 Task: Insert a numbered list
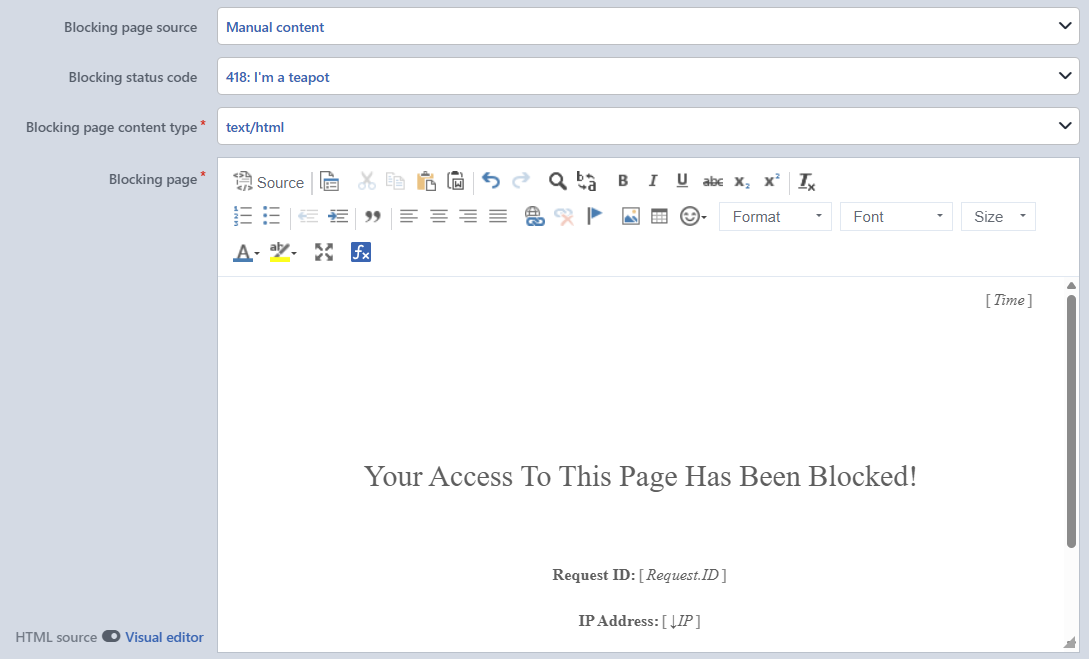click(242, 217)
